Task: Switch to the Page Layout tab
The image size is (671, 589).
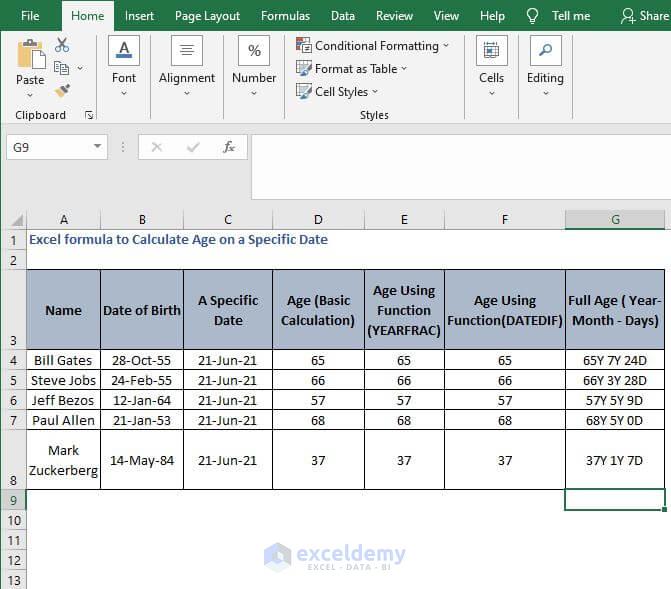Action: (x=207, y=16)
